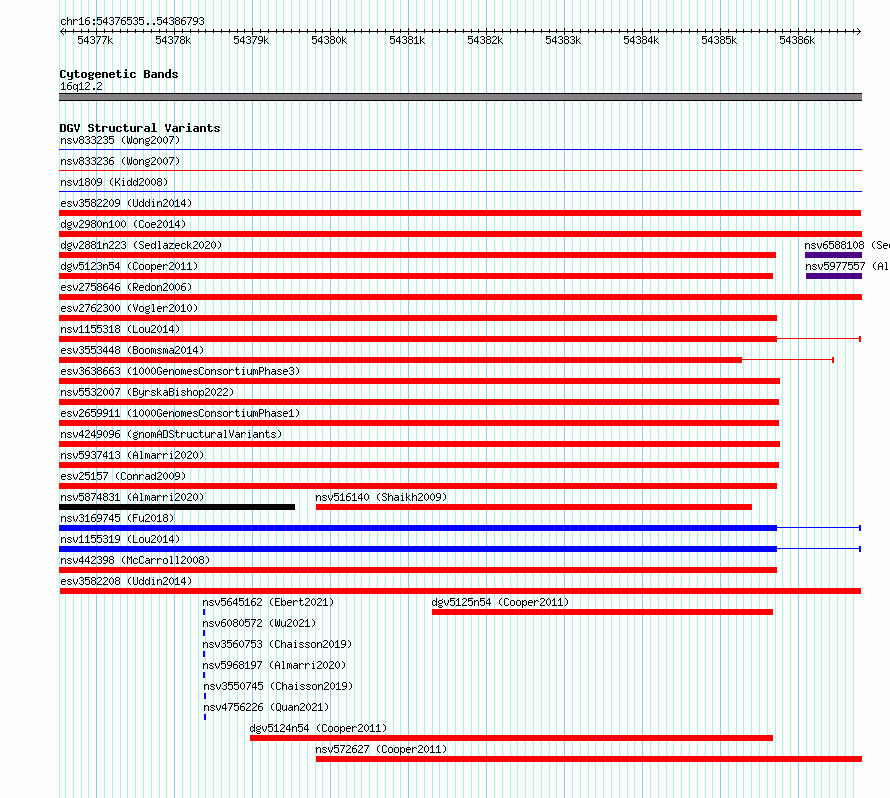
Task: Select nsv3550745 (Chaisson2019) variant label
Action: click(278, 686)
